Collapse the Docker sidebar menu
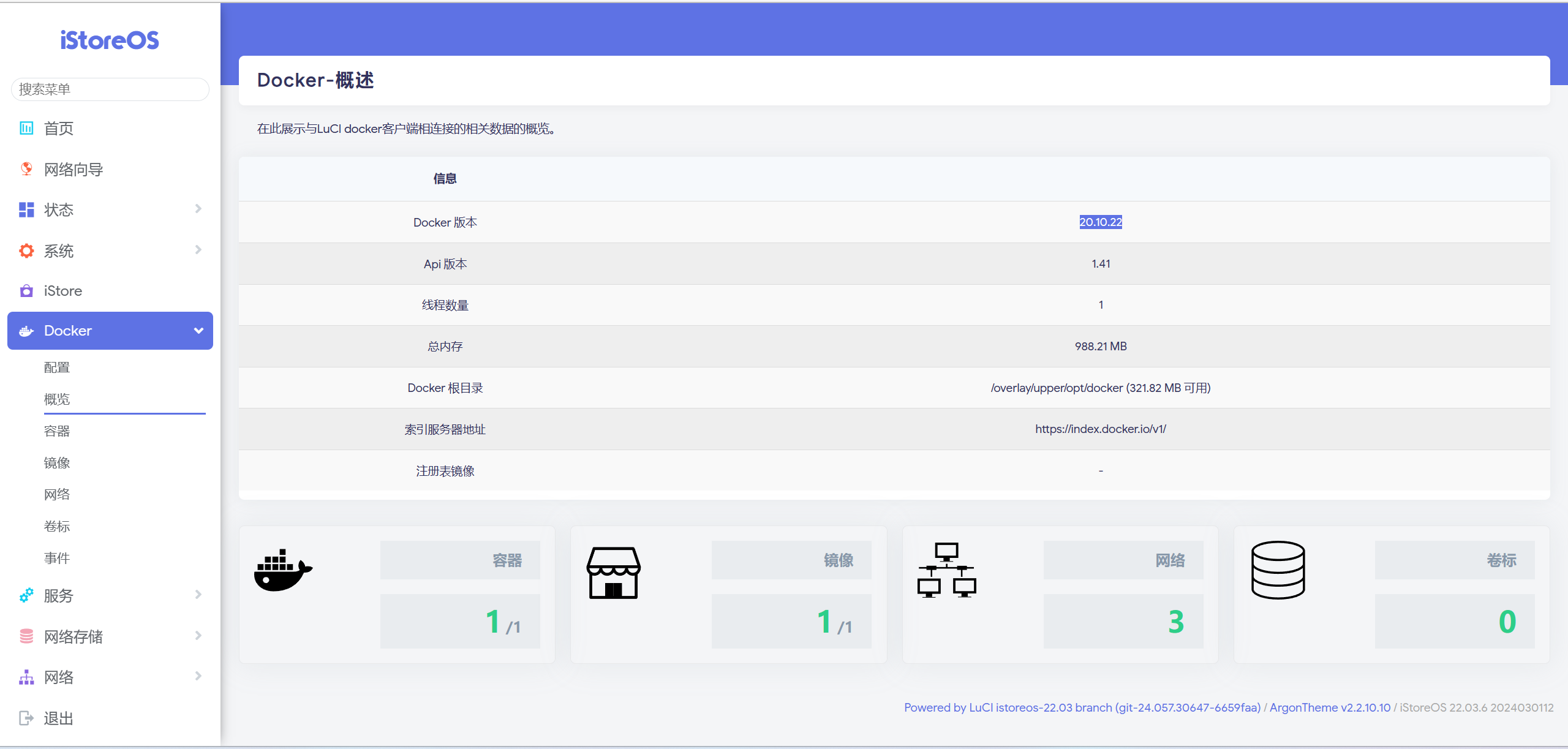This screenshot has width=1568, height=749. [x=110, y=331]
